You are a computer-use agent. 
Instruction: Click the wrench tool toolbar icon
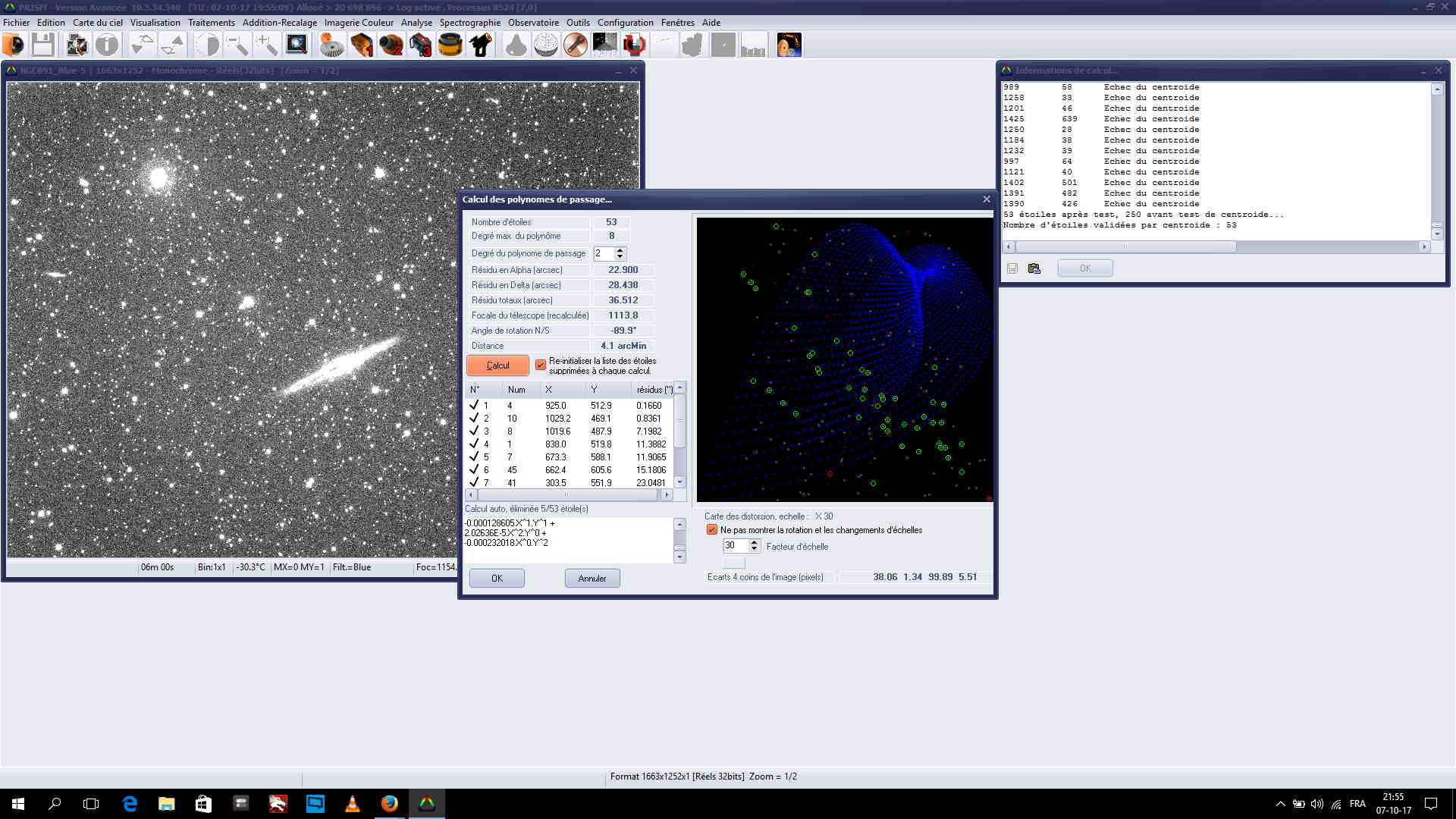576,45
